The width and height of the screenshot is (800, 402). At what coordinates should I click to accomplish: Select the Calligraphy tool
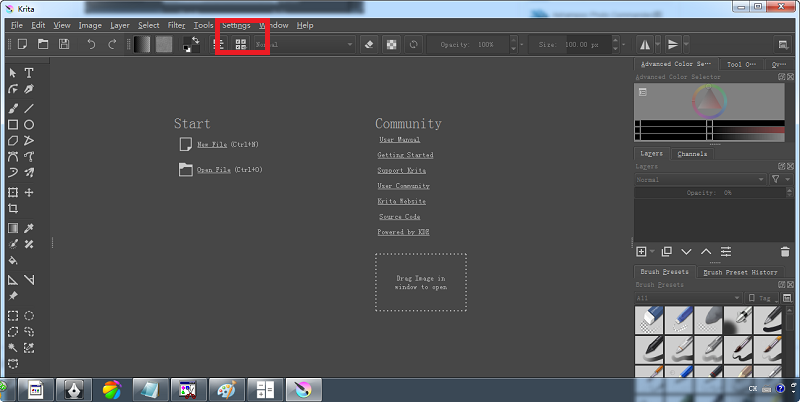(x=29, y=89)
